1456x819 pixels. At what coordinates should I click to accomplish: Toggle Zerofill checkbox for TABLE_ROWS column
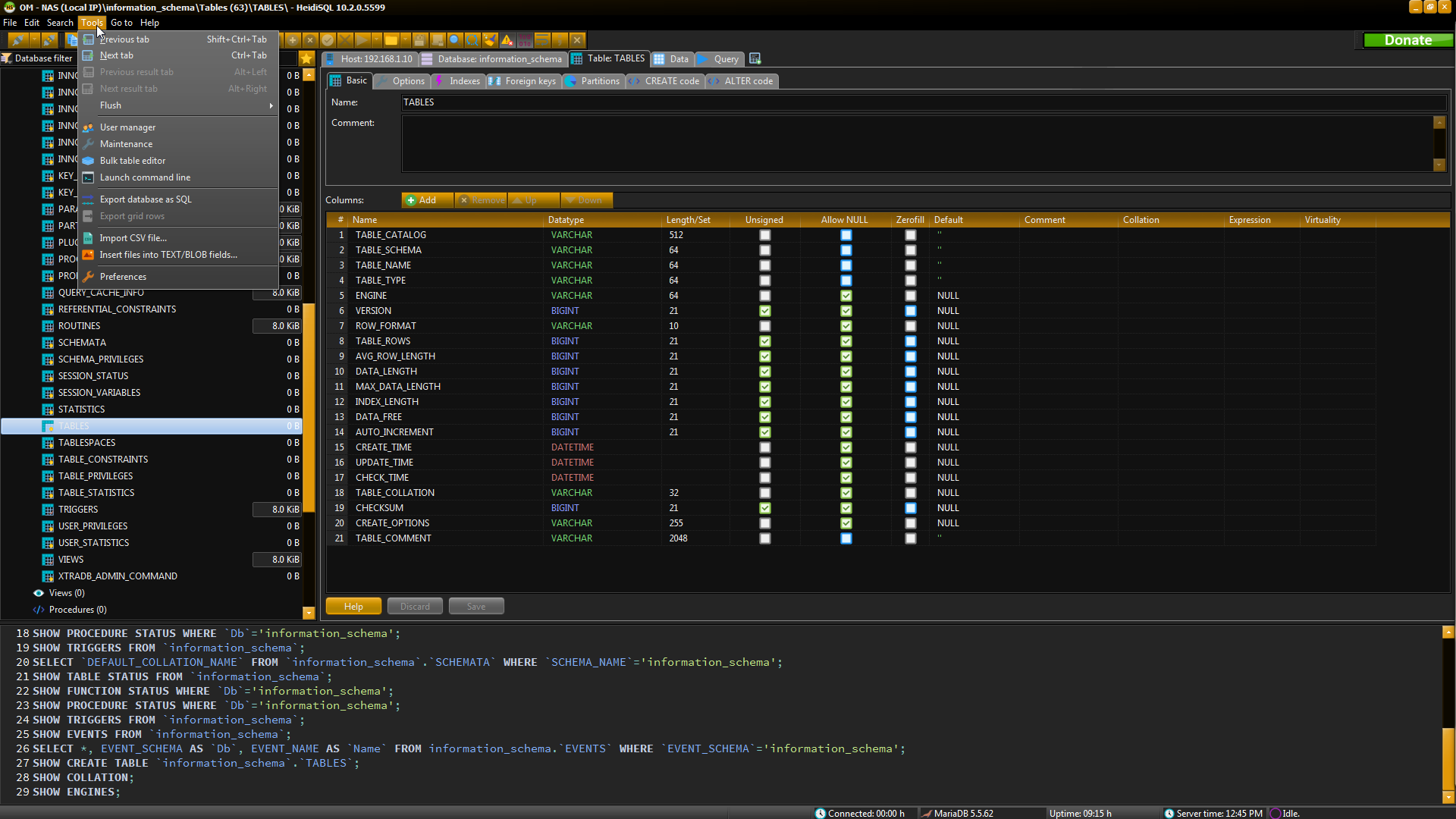coord(910,341)
